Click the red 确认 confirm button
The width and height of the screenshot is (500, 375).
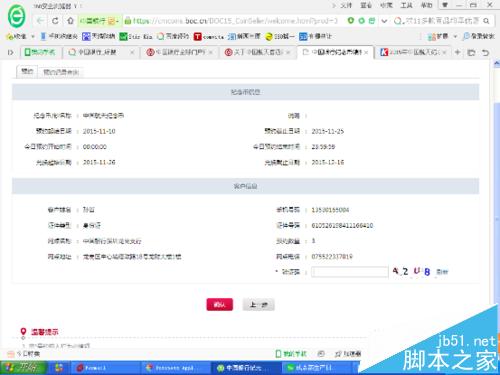pos(220,304)
